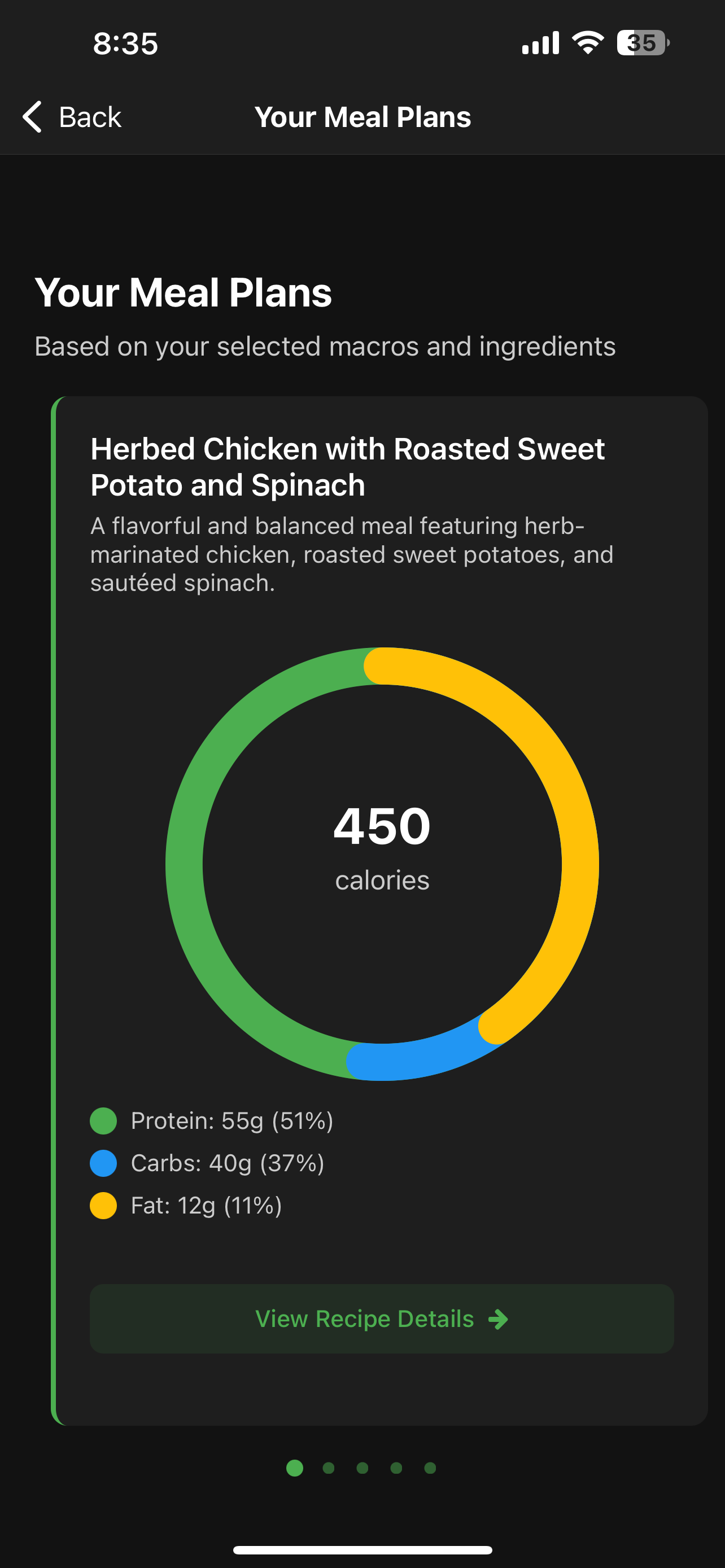This screenshot has height=1568, width=725.
Task: Go to the second meal plan dot
Action: pyautogui.click(x=329, y=1468)
